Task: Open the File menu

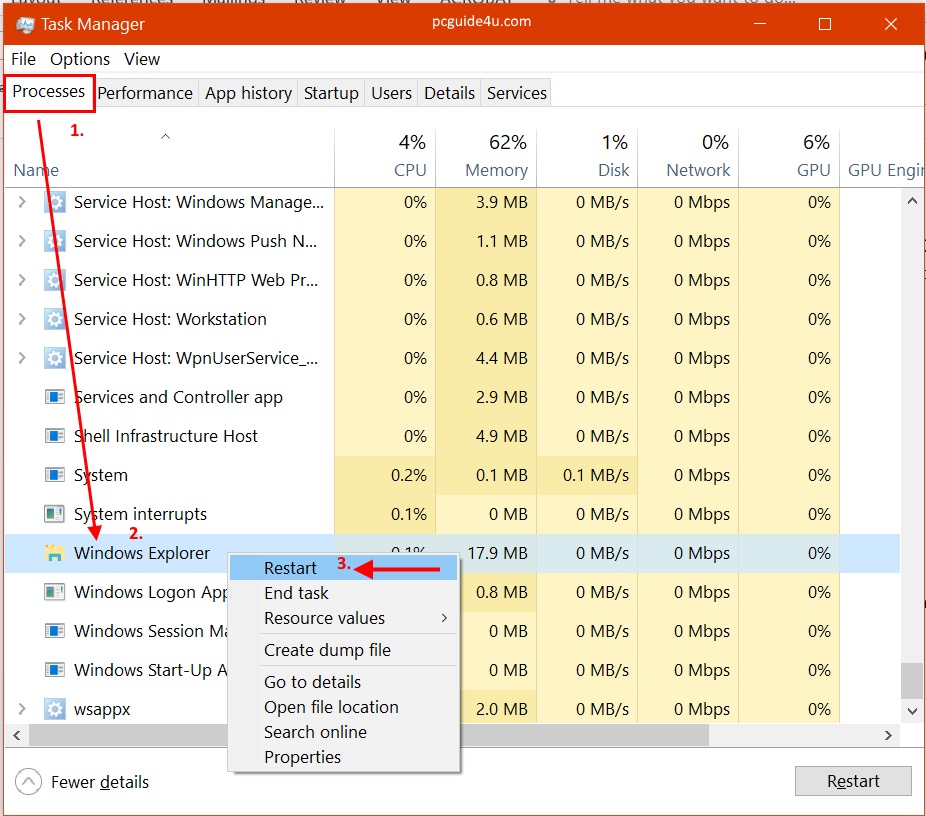Action: [24, 59]
